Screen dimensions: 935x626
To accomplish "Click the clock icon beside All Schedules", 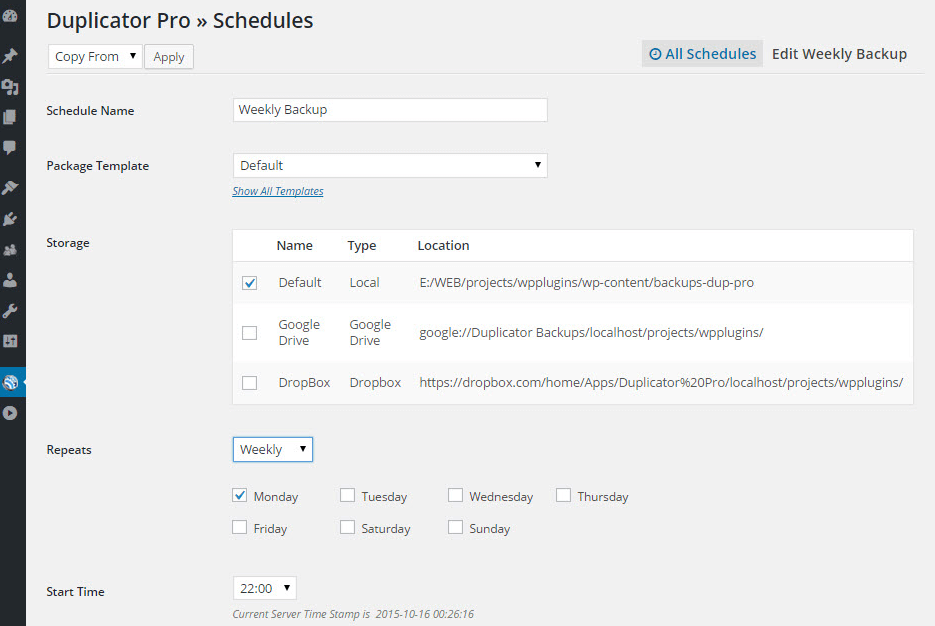I will [x=655, y=54].
